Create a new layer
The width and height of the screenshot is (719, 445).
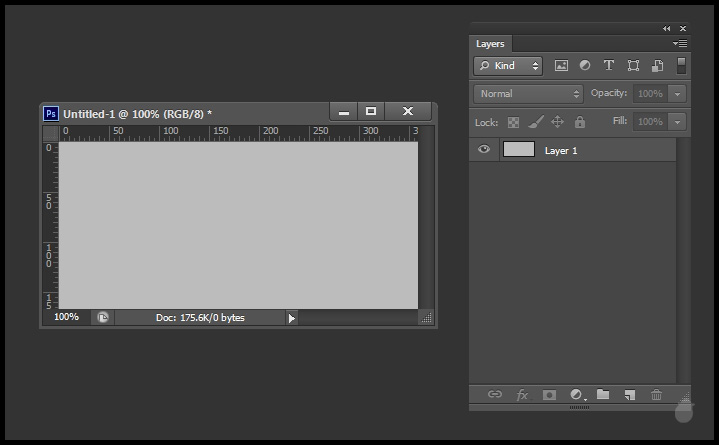630,395
